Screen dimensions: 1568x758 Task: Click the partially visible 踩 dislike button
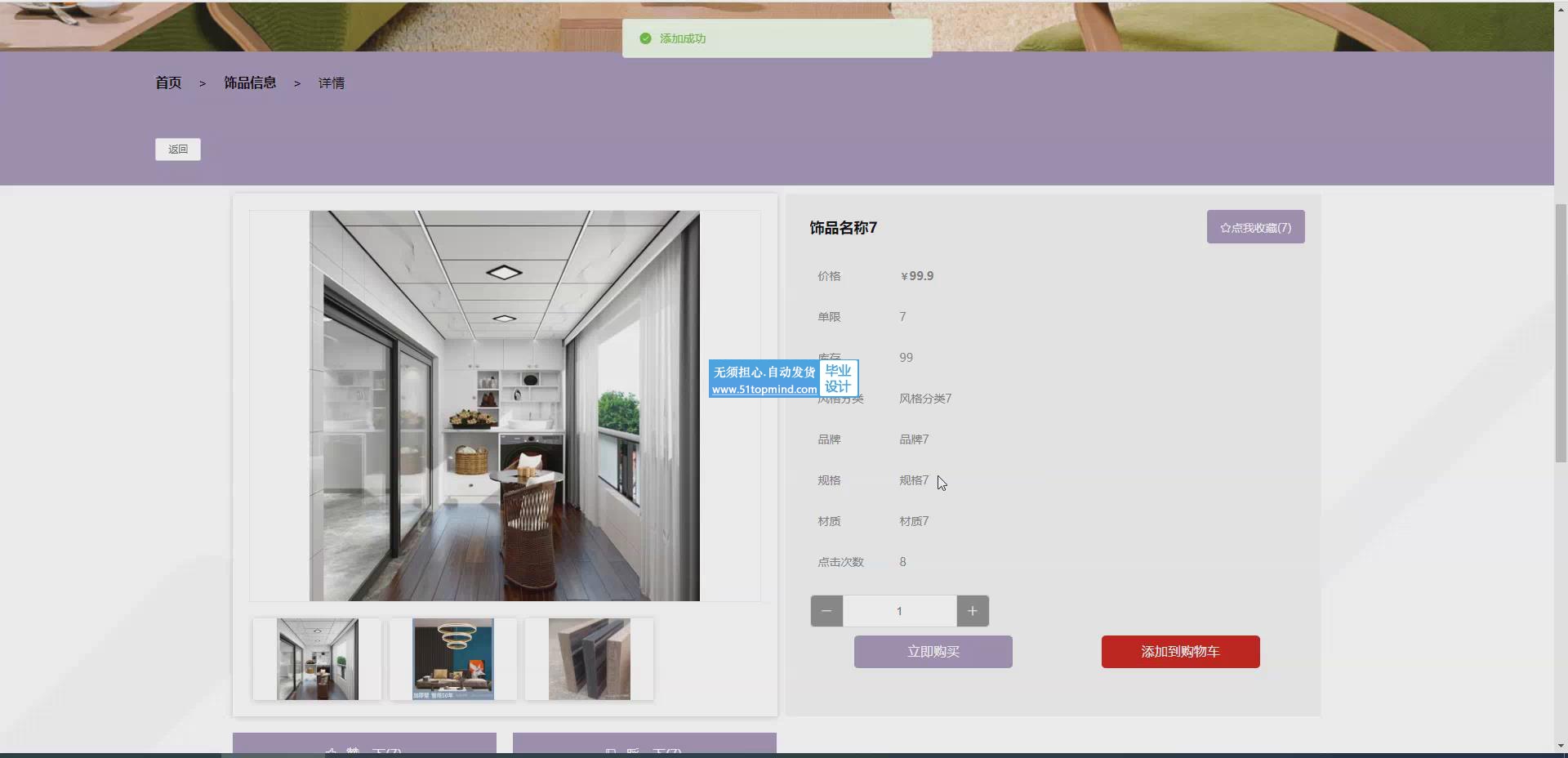[644, 745]
